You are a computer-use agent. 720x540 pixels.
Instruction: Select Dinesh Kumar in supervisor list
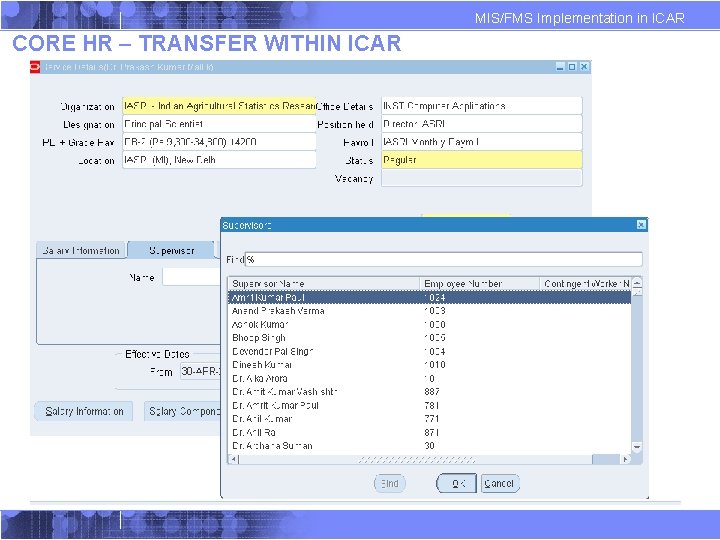tap(429, 365)
